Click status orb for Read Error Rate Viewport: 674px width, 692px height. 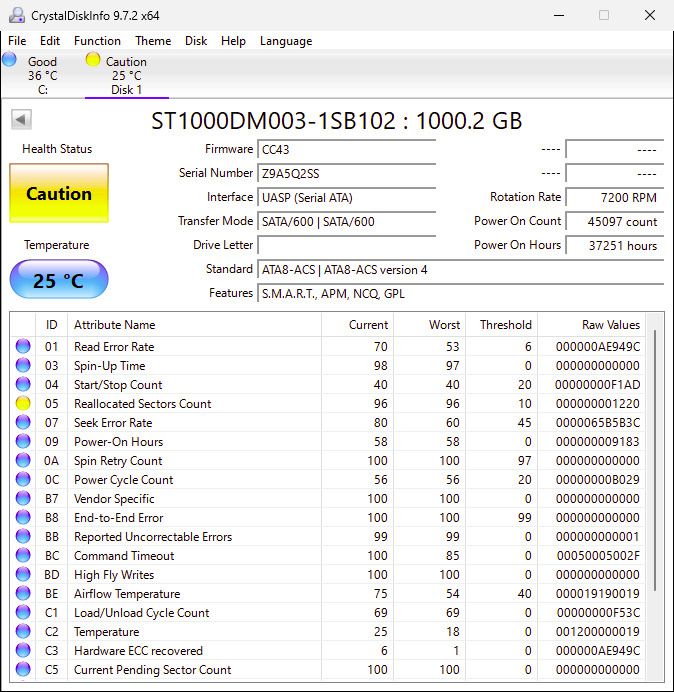click(x=23, y=346)
